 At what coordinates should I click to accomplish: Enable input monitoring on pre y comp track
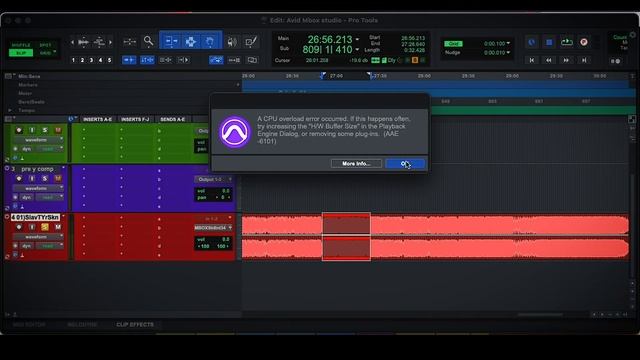click(x=32, y=178)
